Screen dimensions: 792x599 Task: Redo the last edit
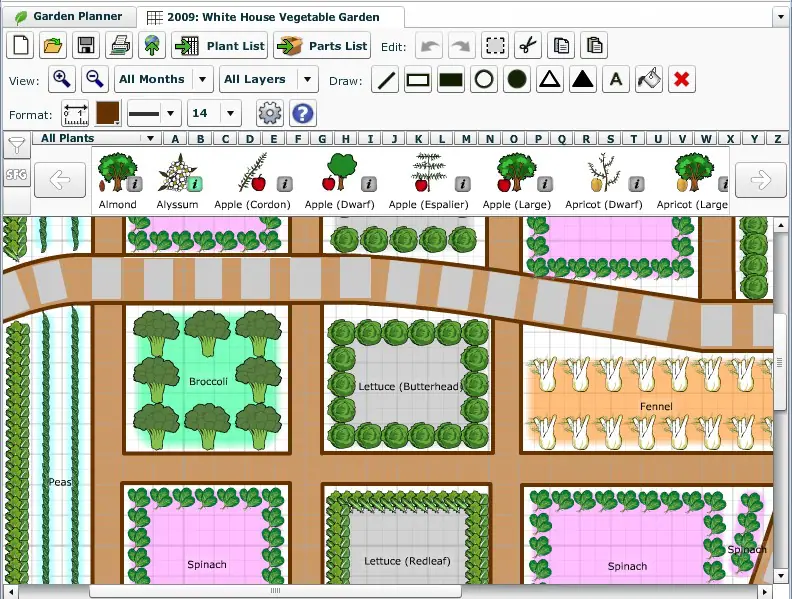(461, 46)
